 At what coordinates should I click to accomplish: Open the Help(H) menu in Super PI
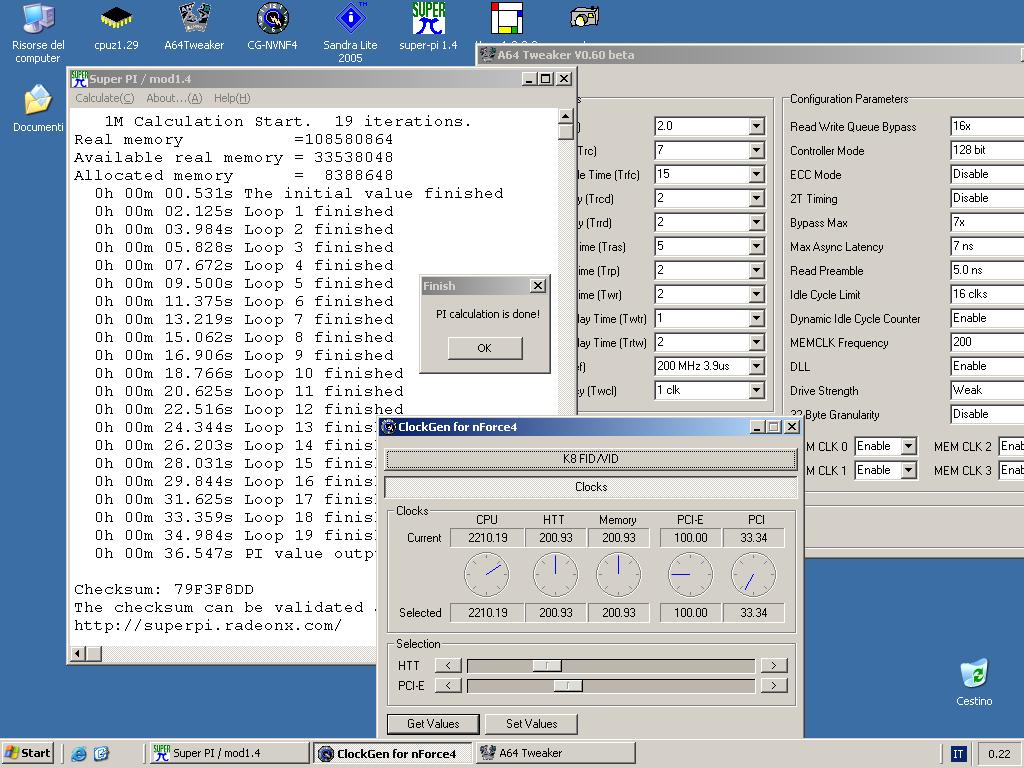tap(232, 98)
